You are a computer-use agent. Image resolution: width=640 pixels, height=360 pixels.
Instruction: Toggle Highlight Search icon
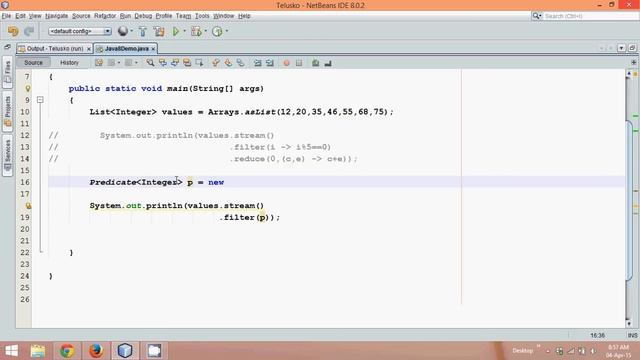pyautogui.click(x=187, y=63)
